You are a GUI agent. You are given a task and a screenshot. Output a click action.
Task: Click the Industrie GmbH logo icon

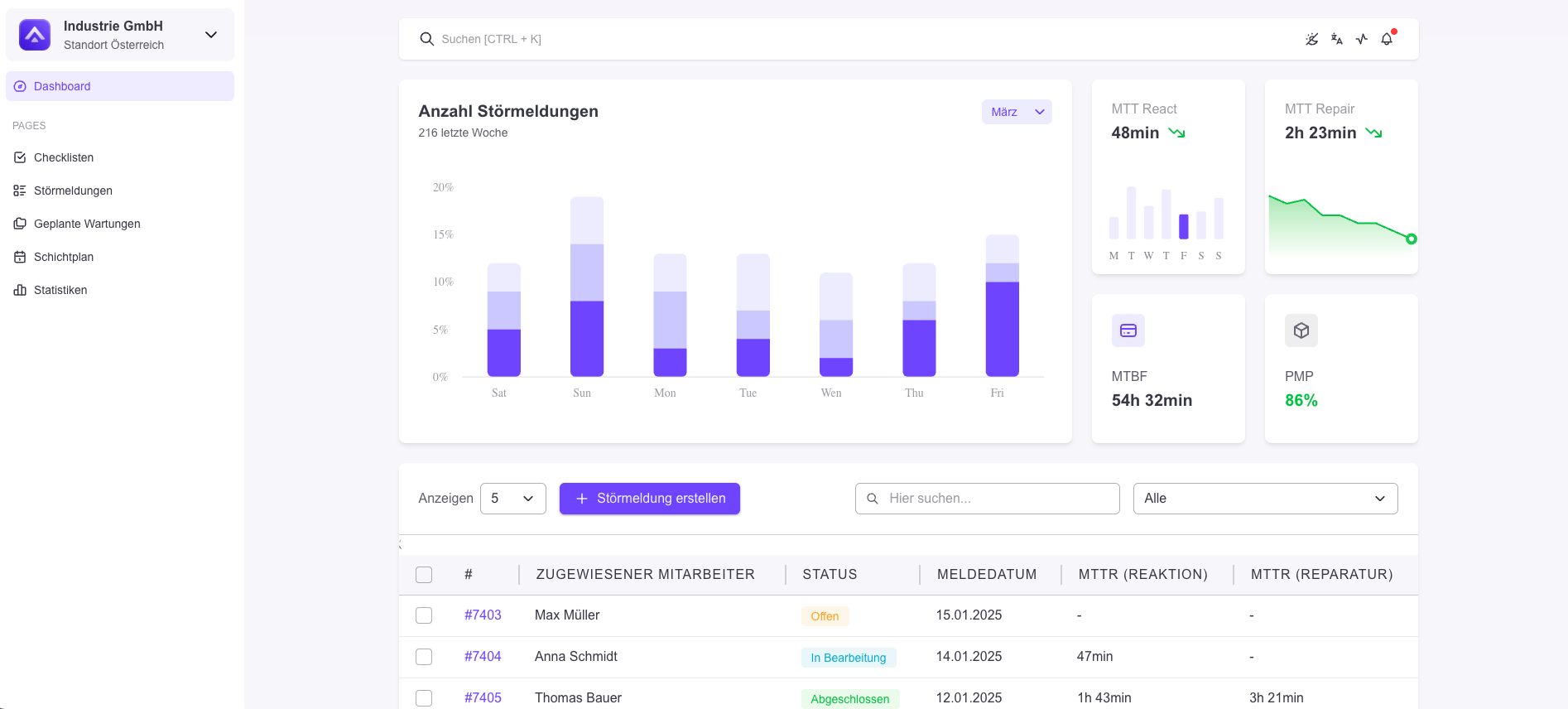[35, 35]
